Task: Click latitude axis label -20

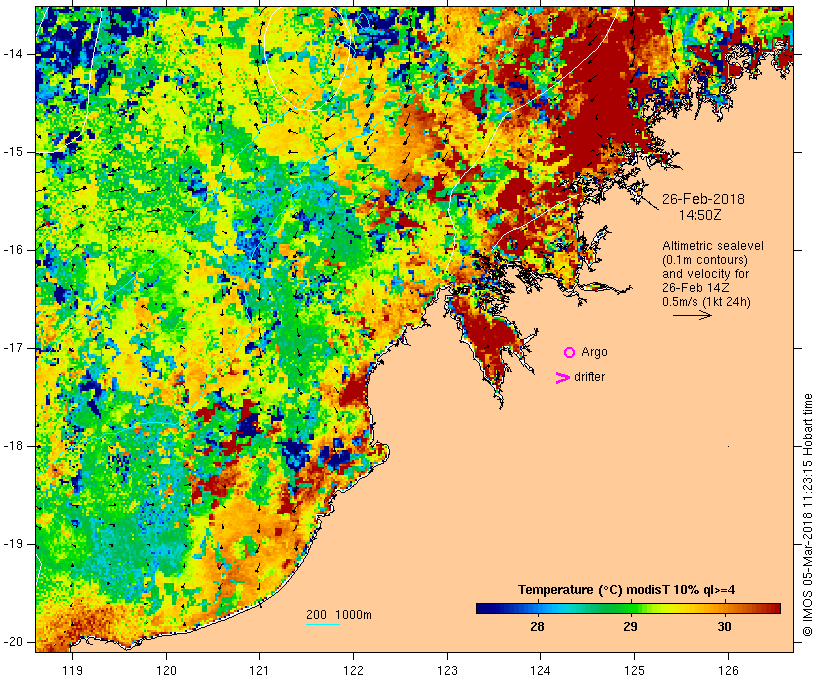Action: click(x=12, y=642)
